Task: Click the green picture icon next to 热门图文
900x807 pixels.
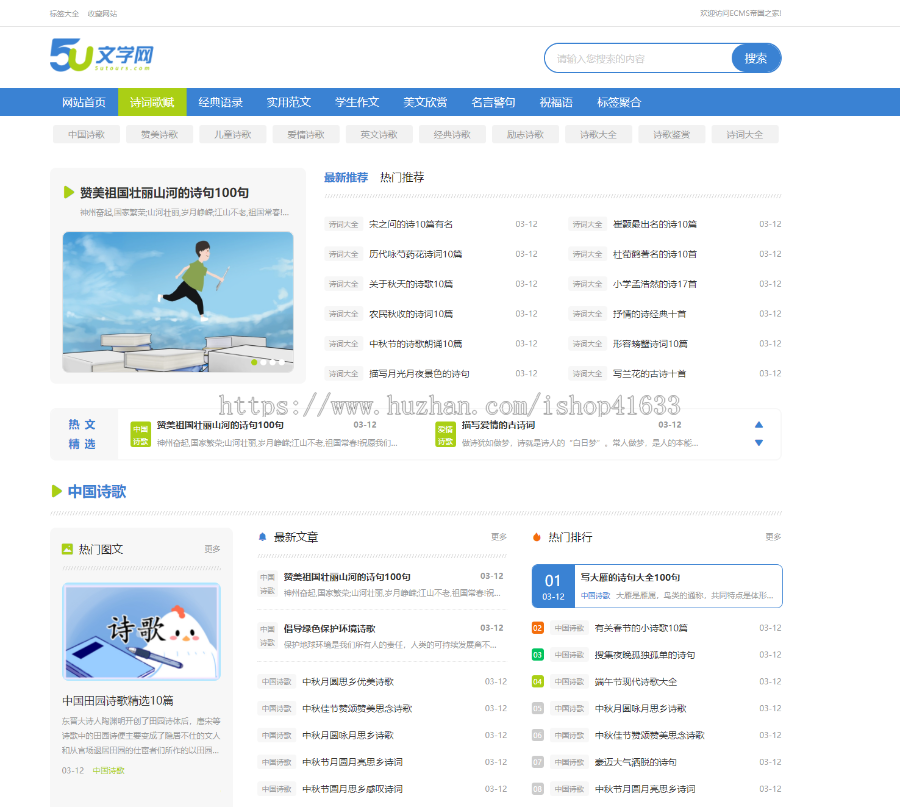Action: coord(67,549)
